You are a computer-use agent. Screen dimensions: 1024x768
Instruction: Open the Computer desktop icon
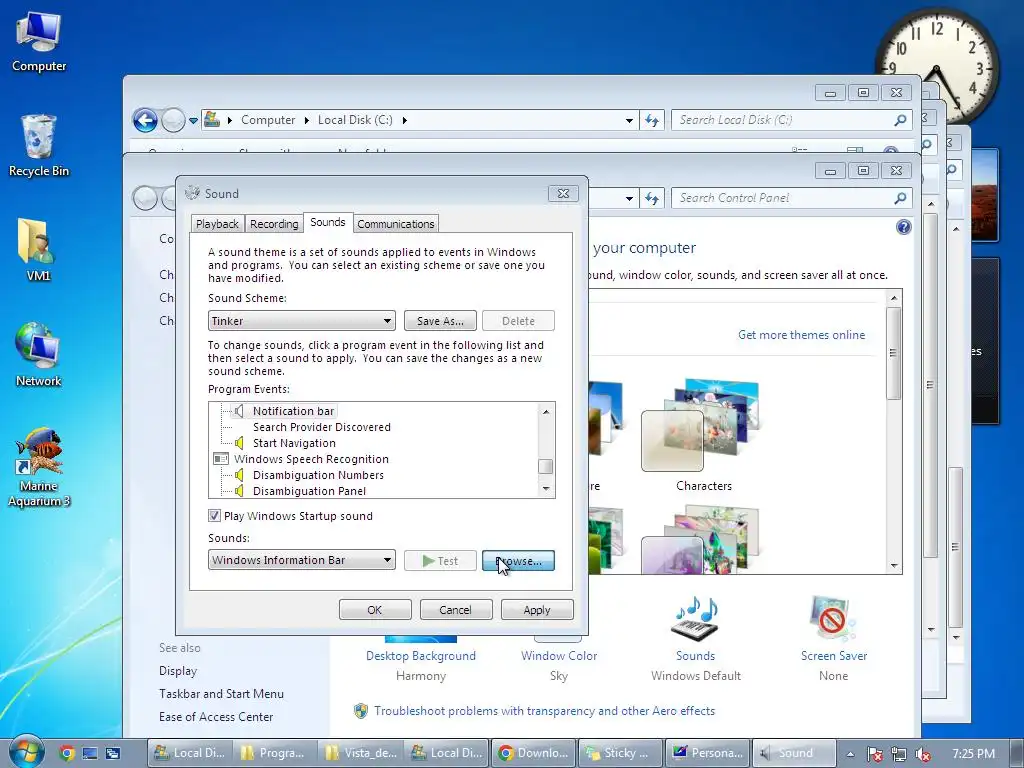39,42
